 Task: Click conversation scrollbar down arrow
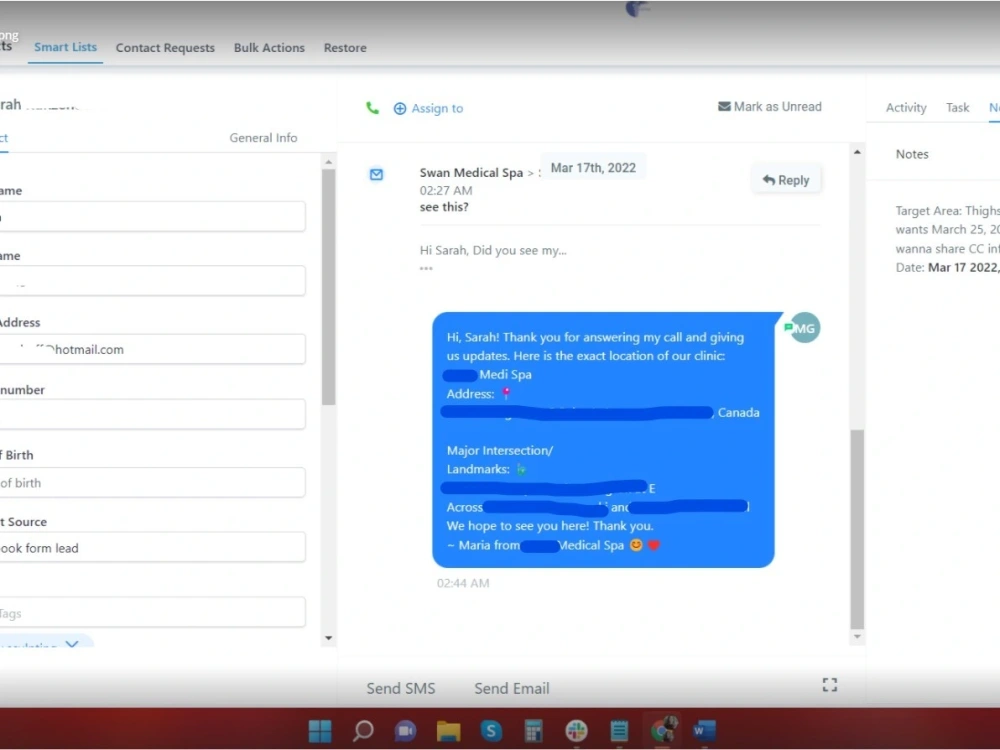[857, 636]
